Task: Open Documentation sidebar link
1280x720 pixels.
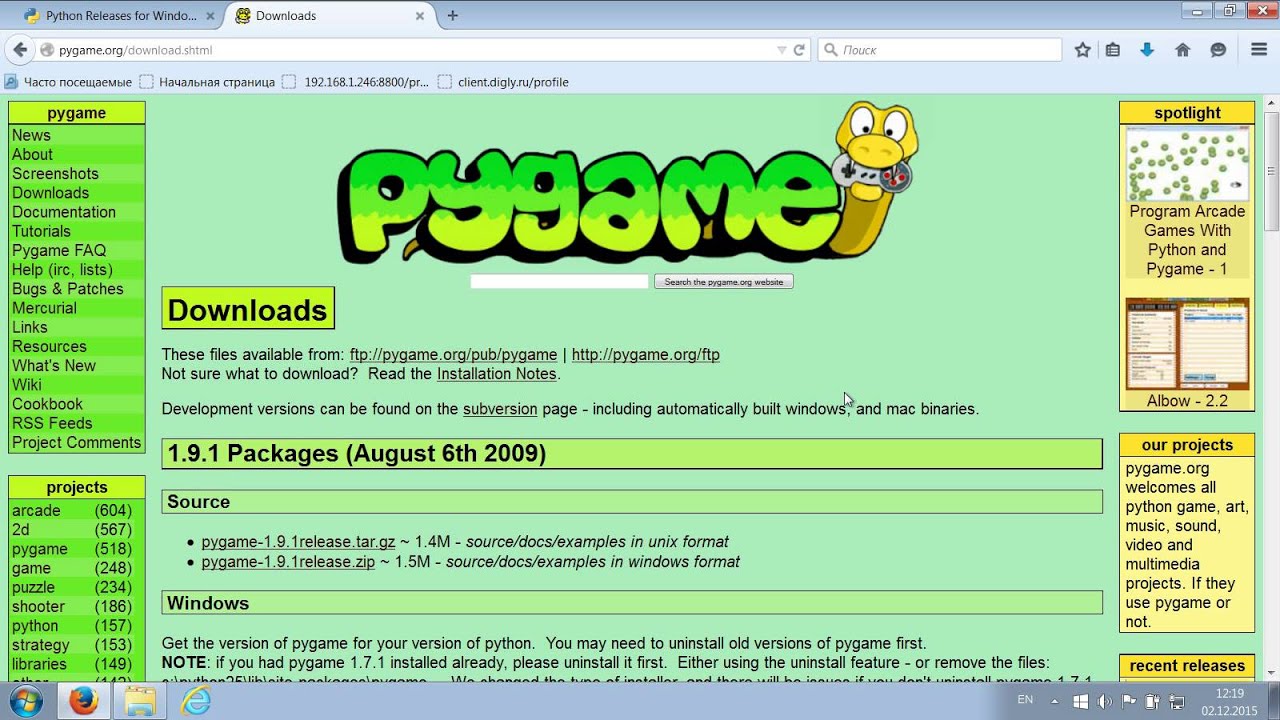Action: (x=64, y=212)
